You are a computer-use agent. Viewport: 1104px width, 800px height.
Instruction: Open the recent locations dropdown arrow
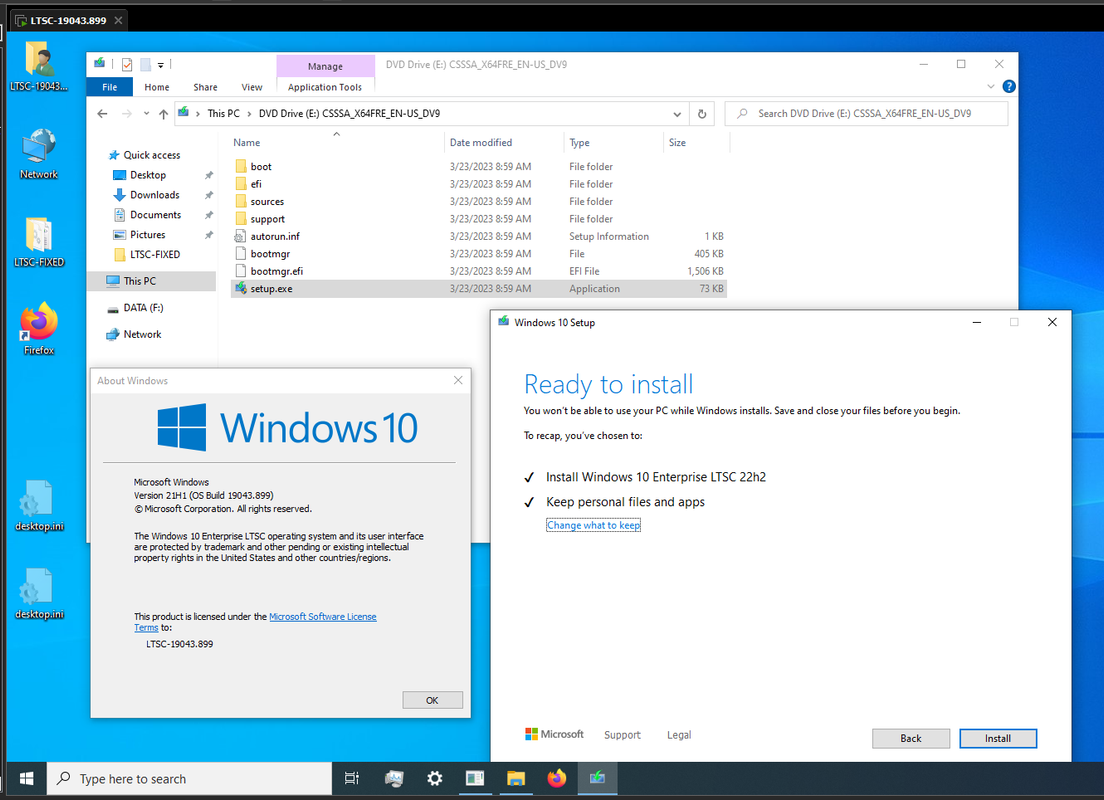point(146,113)
